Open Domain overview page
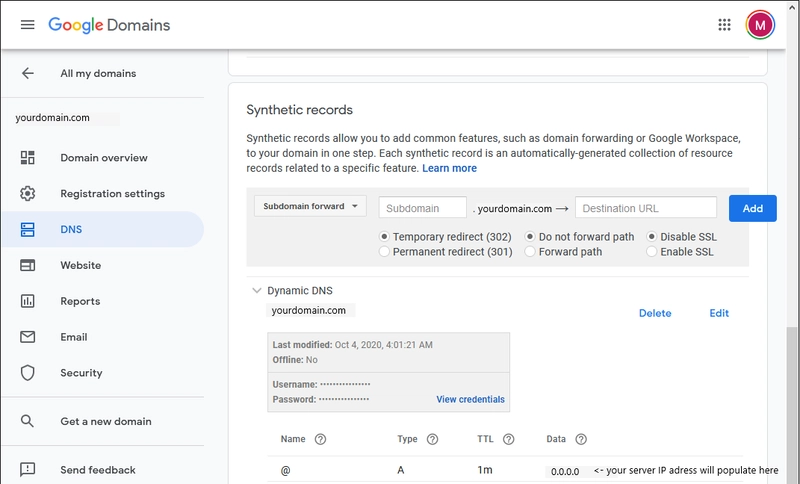Screen dimensions: 800x484 pos(104,158)
